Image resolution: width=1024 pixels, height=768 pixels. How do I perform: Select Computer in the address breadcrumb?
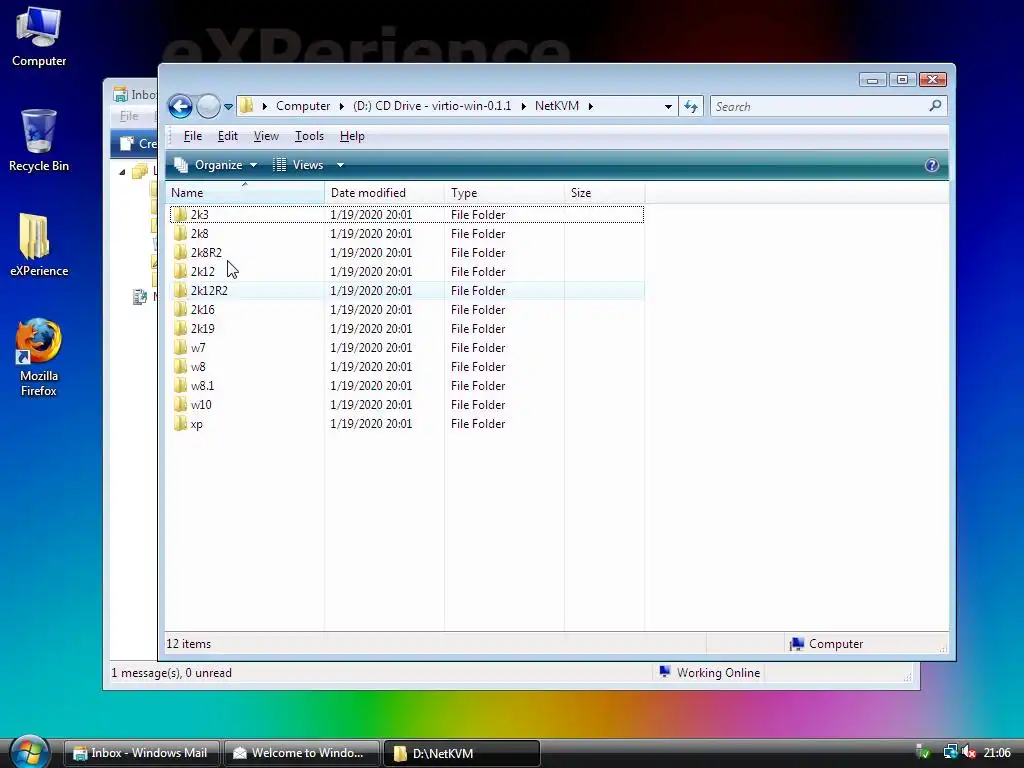click(x=303, y=106)
